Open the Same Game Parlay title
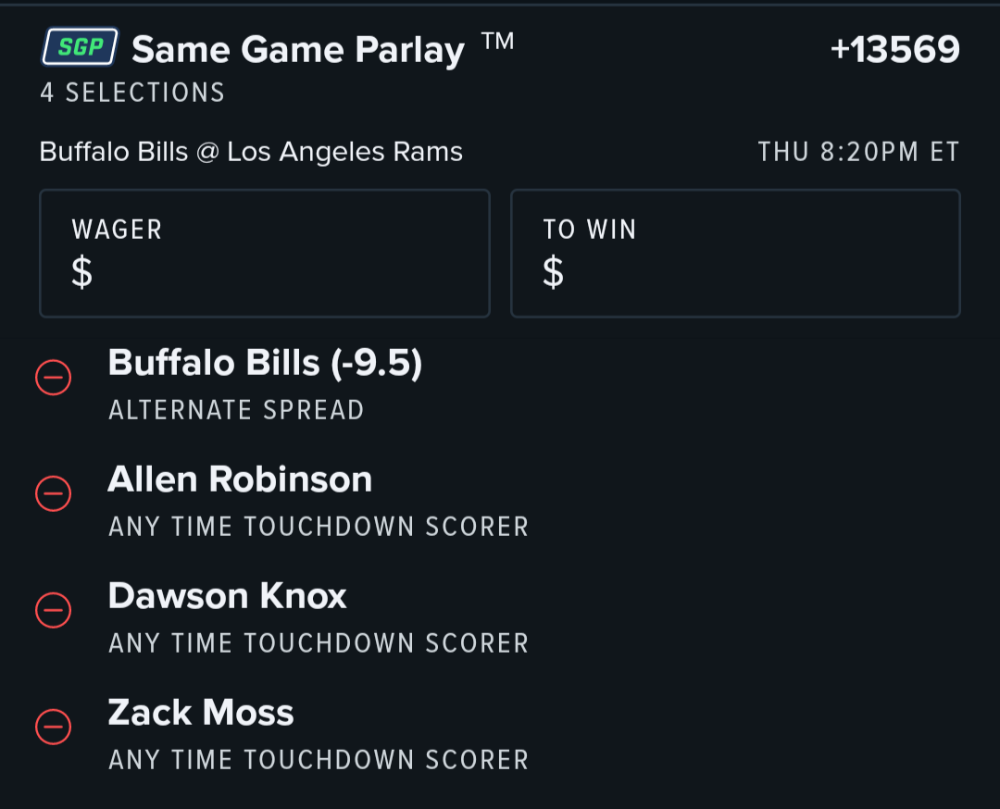 click(x=298, y=50)
